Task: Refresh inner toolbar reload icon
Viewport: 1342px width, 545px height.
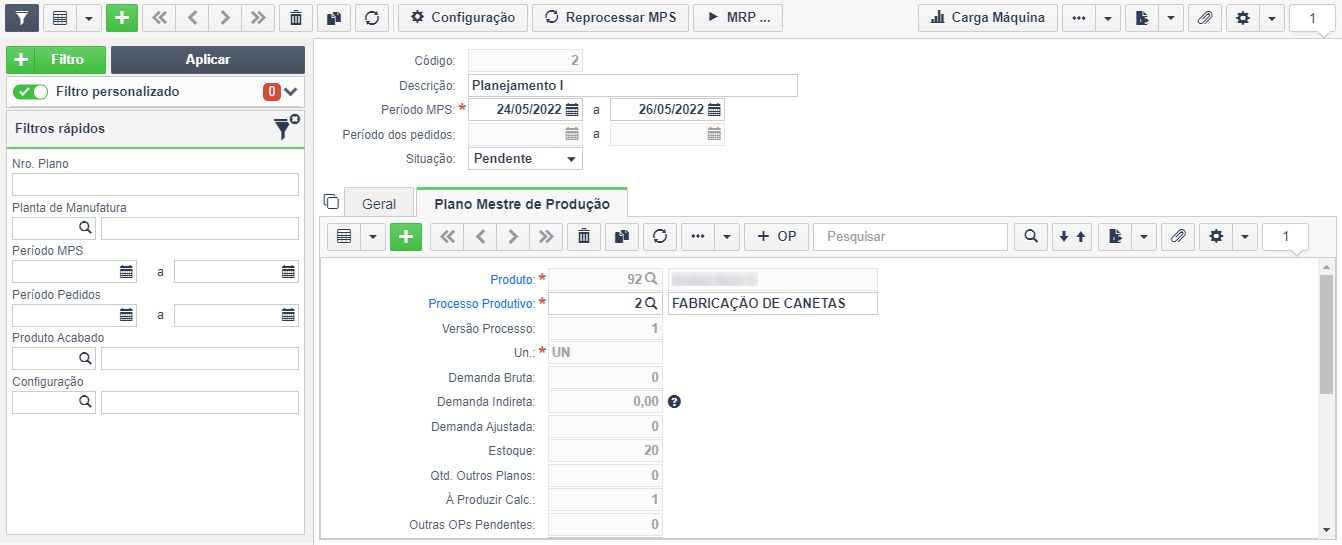Action: point(660,236)
